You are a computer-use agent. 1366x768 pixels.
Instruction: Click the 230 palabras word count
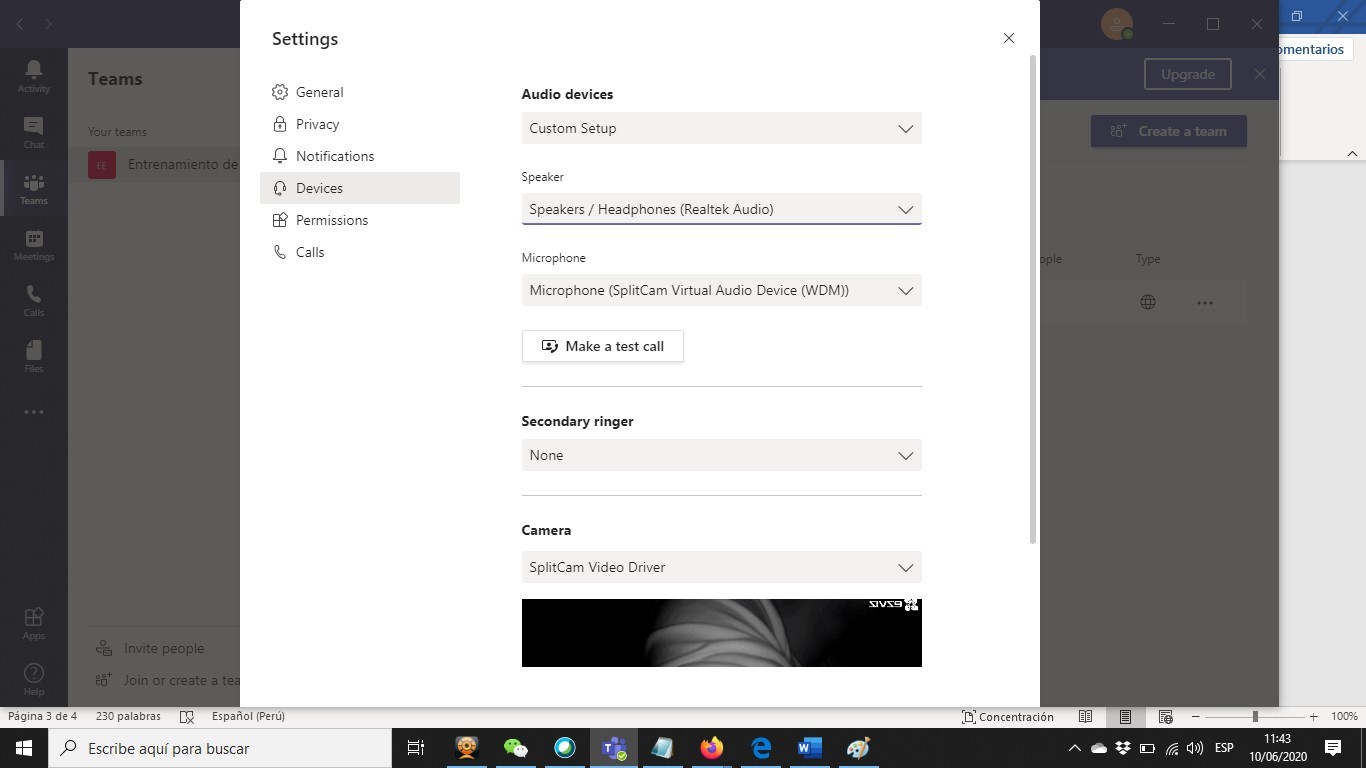pyautogui.click(x=128, y=716)
